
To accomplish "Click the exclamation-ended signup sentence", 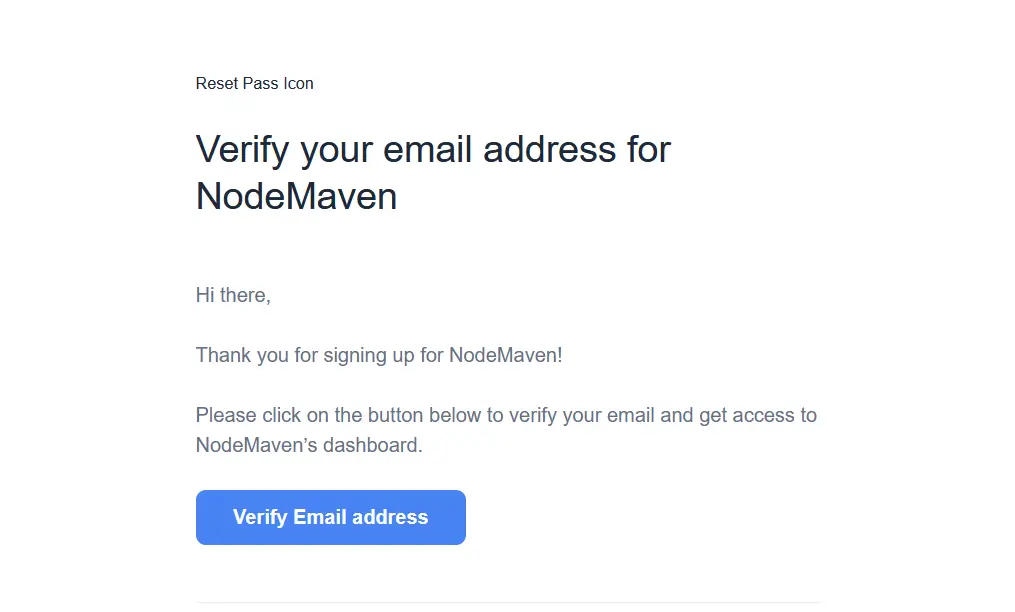I will (x=378, y=355).
